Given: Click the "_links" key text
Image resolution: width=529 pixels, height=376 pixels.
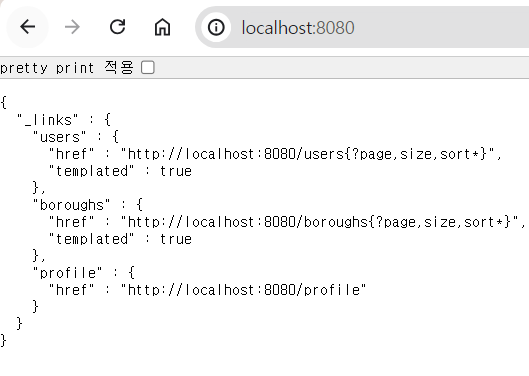Looking at the screenshot, I should [48, 120].
